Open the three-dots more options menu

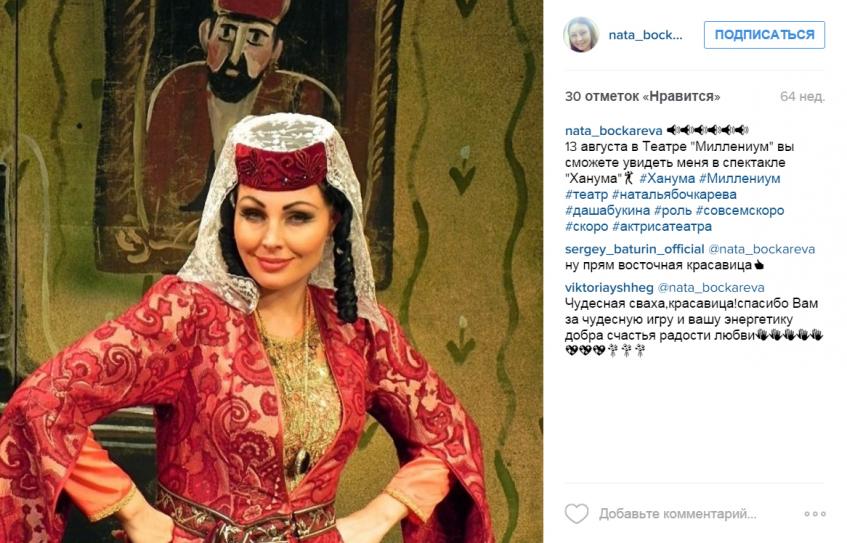pos(815,514)
